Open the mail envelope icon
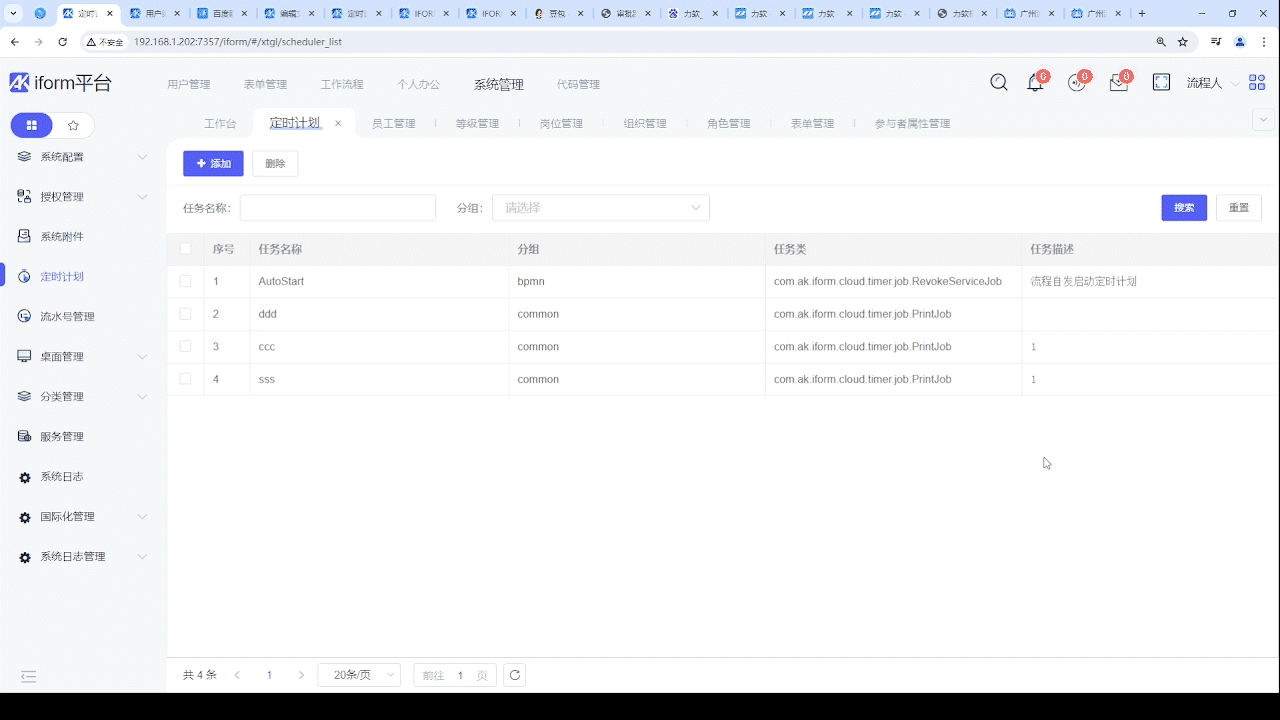The image size is (1280, 720). coord(1118,83)
